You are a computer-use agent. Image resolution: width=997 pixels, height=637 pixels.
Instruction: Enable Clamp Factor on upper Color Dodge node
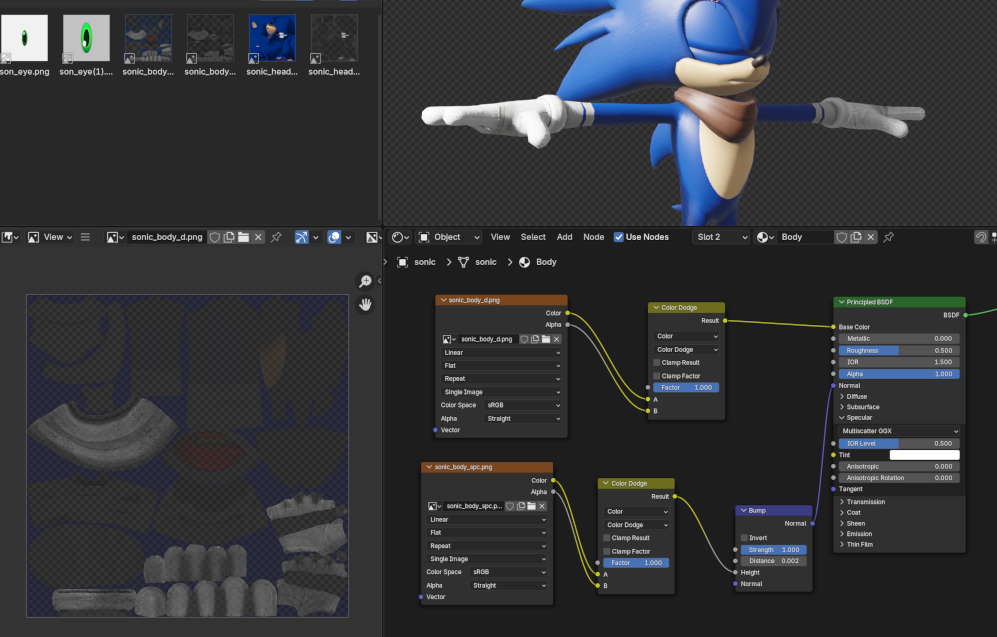coord(657,376)
